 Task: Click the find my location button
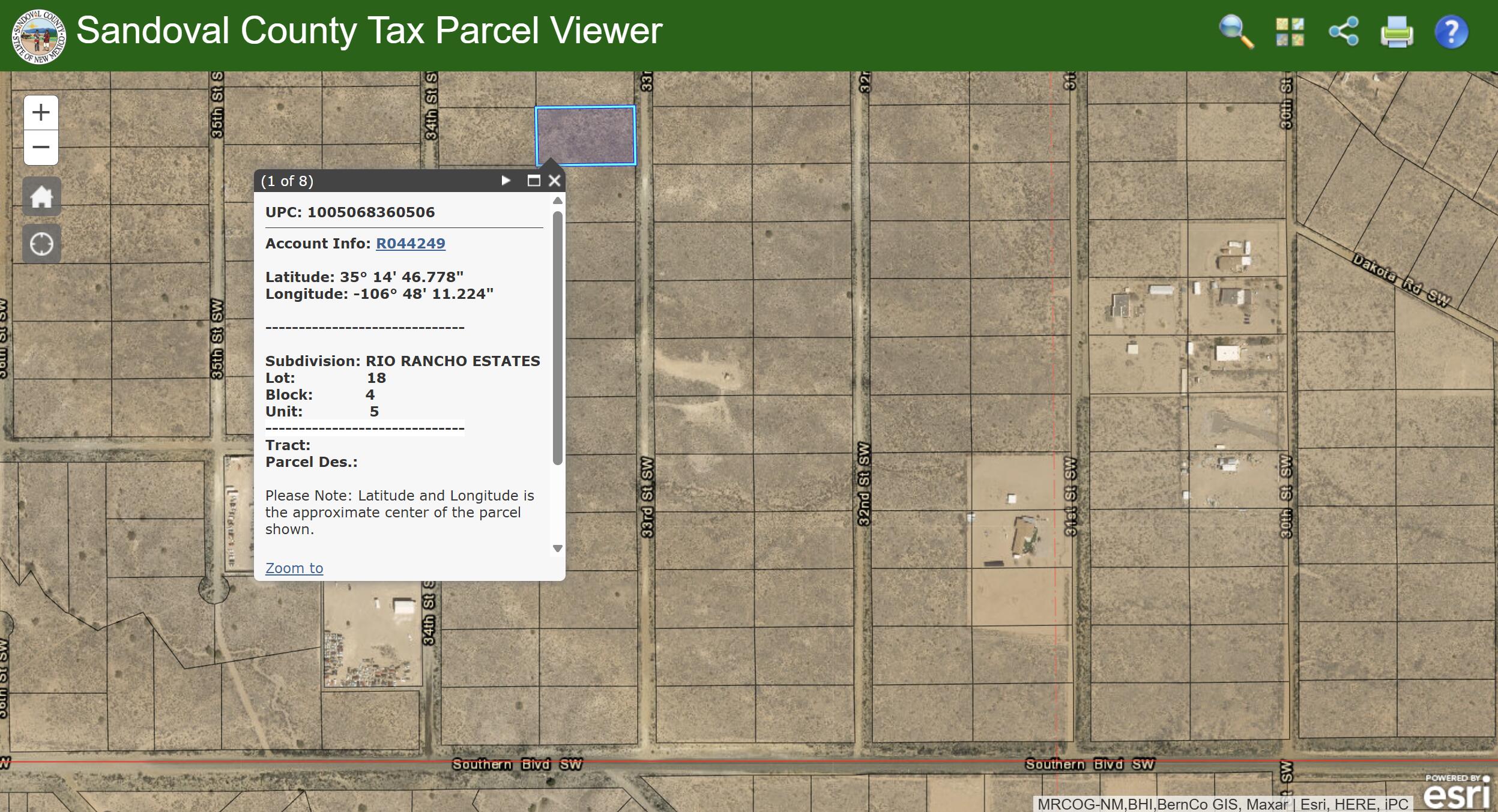[41, 244]
